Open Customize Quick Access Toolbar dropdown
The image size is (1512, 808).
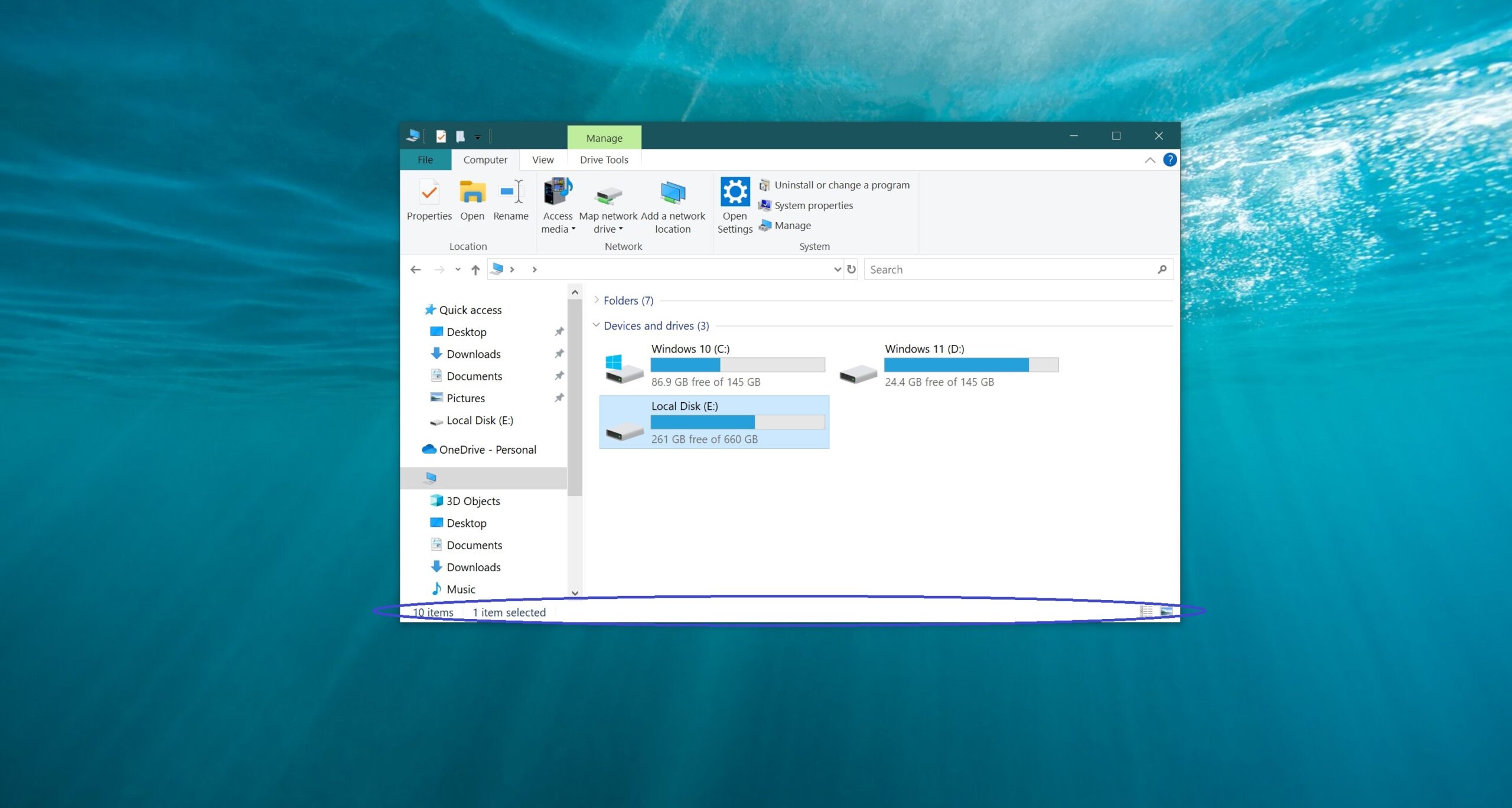477,137
